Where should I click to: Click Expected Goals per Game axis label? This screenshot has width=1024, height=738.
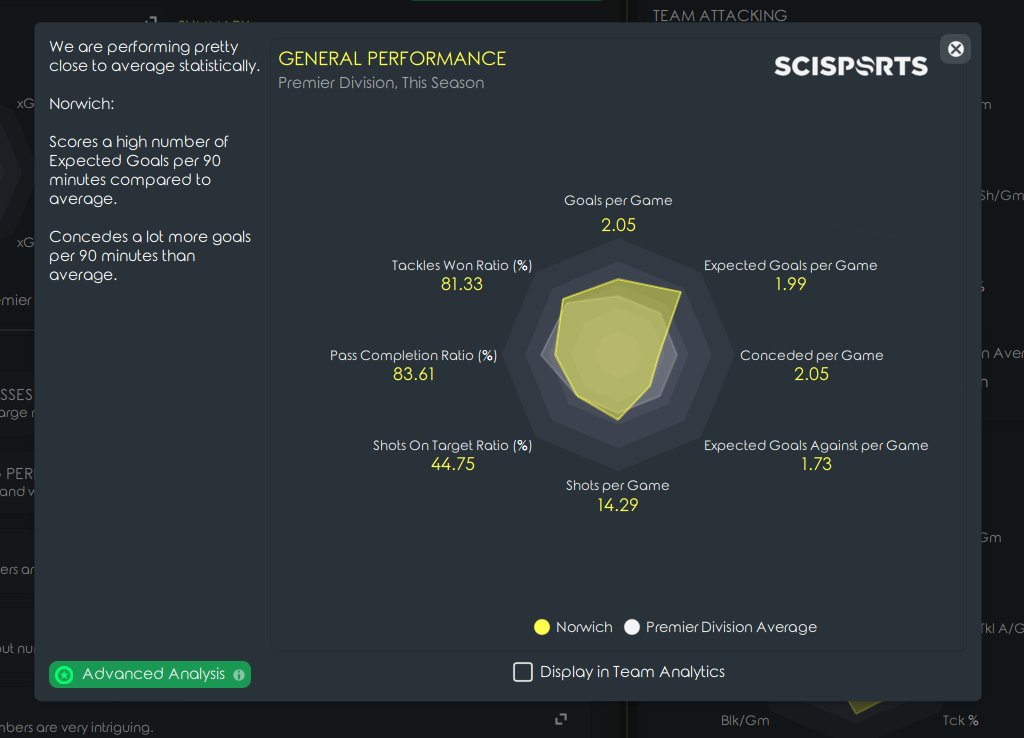(790, 265)
